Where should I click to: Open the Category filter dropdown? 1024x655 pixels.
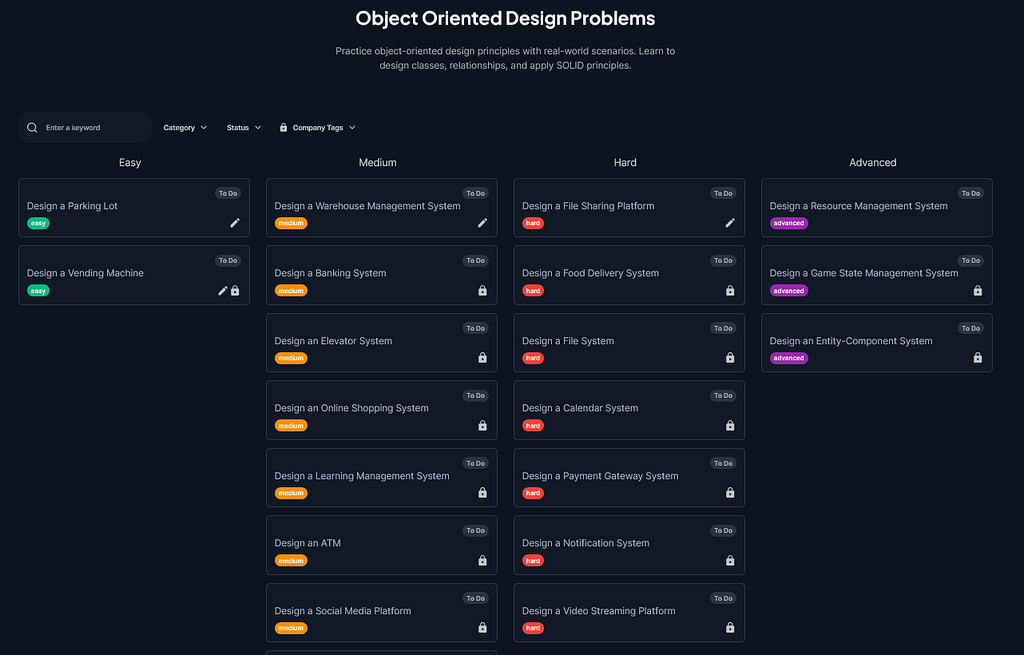[185, 128]
